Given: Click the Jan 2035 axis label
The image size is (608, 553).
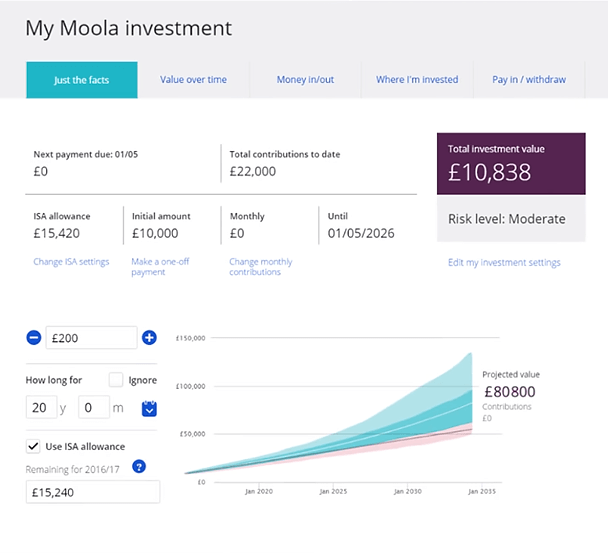Looking at the screenshot, I should (x=482, y=491).
